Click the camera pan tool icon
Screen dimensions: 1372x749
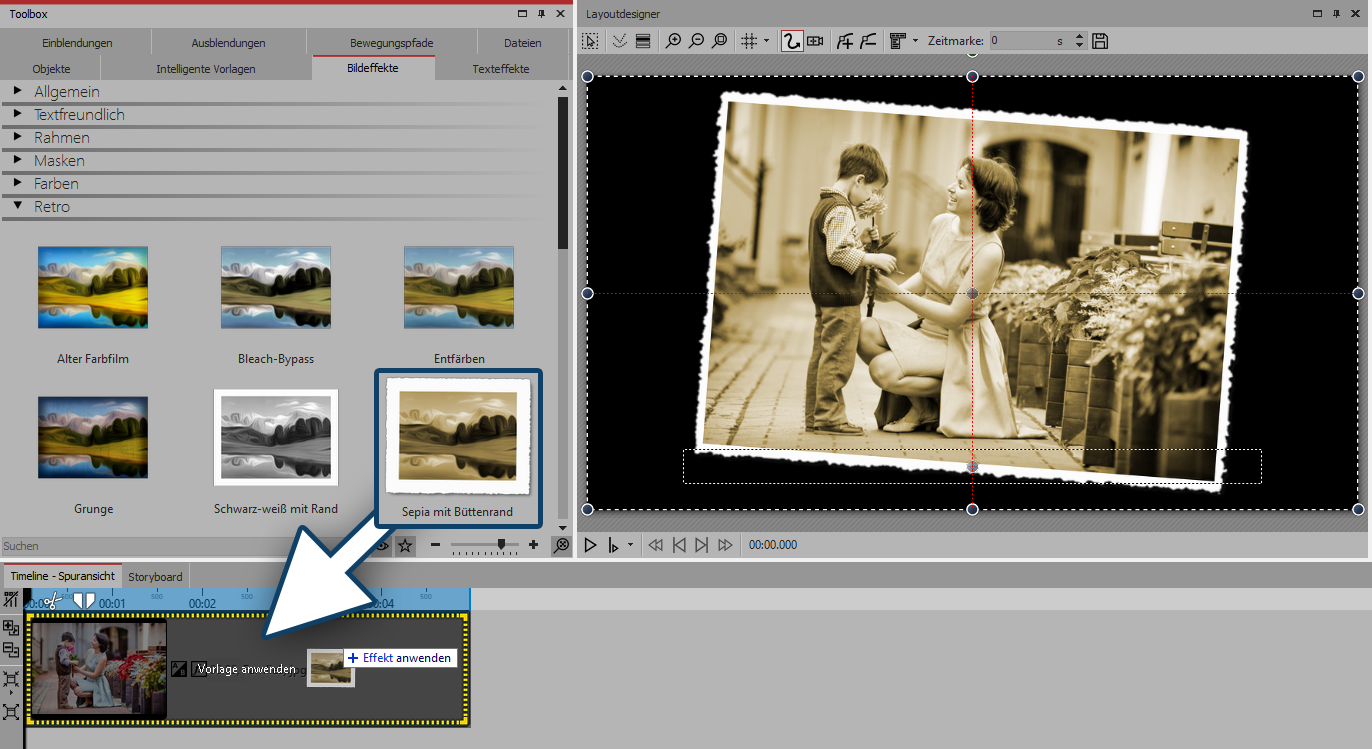click(815, 41)
